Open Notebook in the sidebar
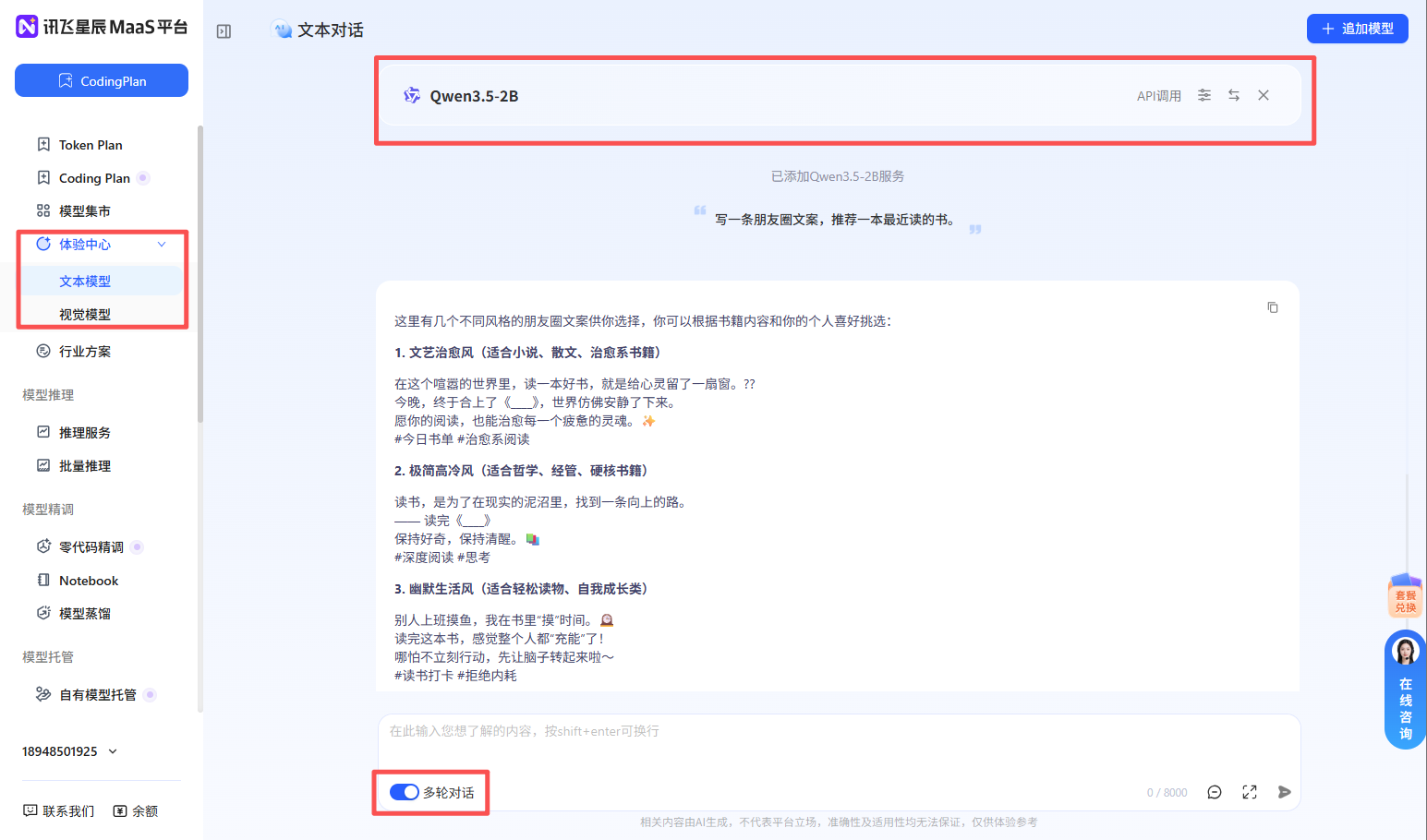Image resolution: width=1427 pixels, height=840 pixels. pos(89,581)
